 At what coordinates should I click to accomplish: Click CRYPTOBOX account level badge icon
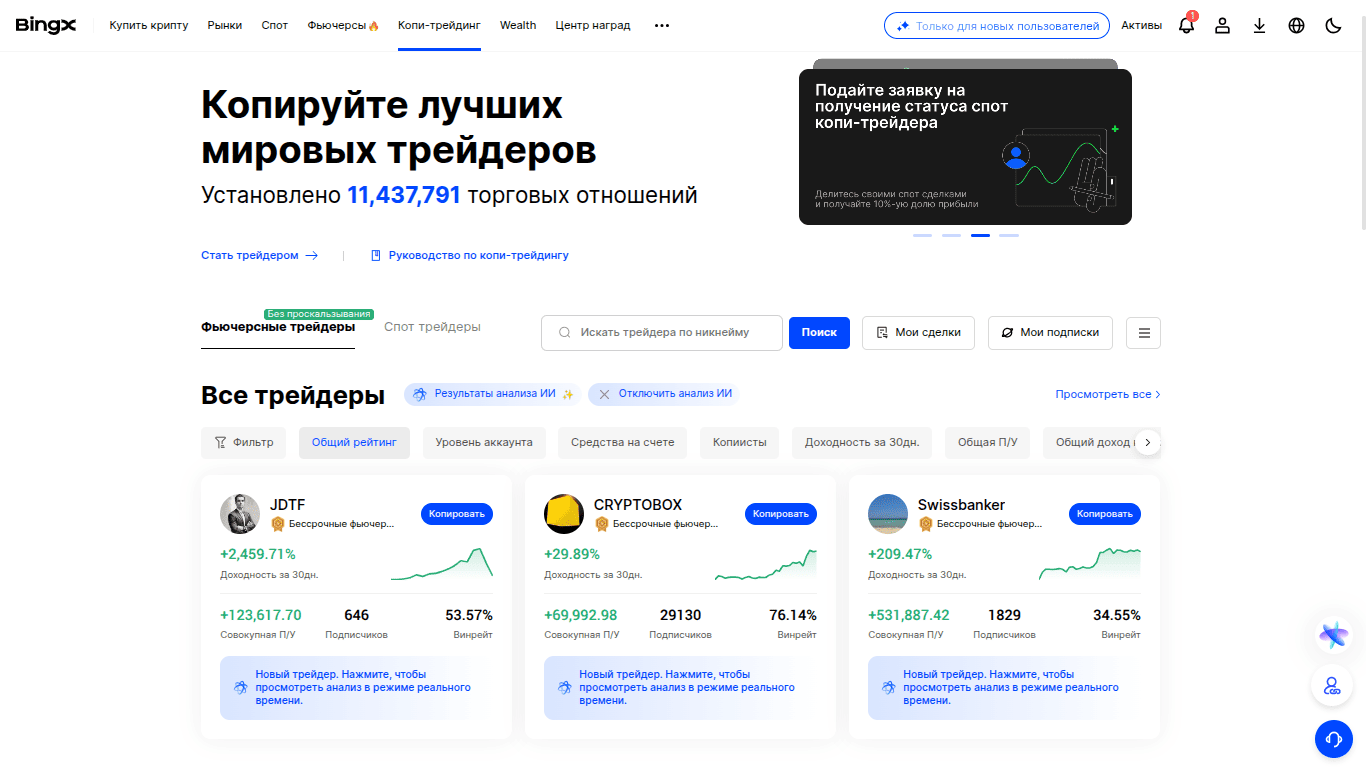coord(602,524)
